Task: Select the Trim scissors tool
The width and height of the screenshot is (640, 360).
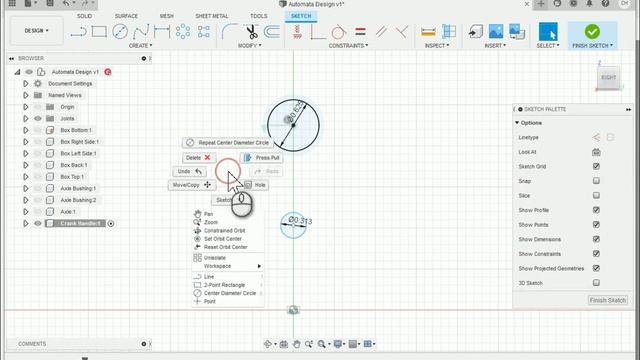Action: (252, 31)
